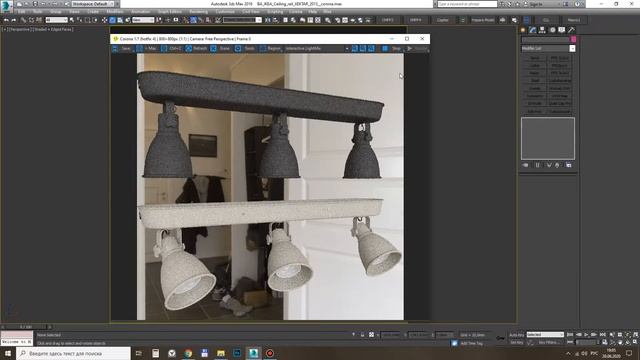This screenshot has width=640, height=360.
Task: Open the Selected key mode dropdown
Action: pyautogui.click(x=545, y=335)
